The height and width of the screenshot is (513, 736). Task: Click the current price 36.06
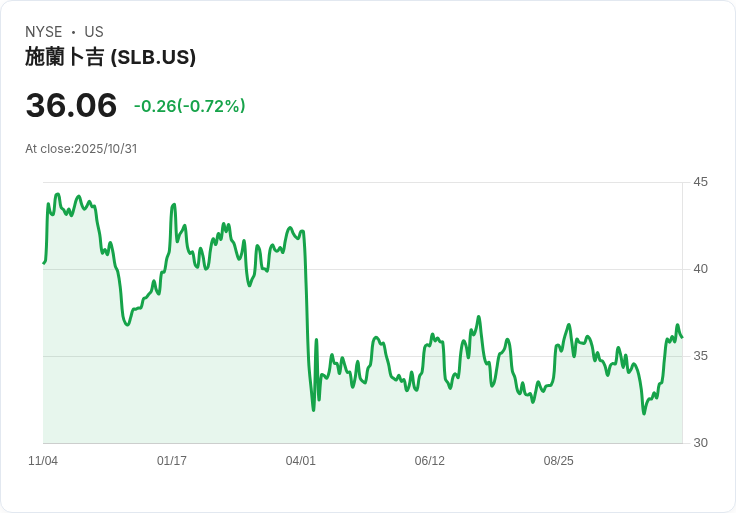71,105
